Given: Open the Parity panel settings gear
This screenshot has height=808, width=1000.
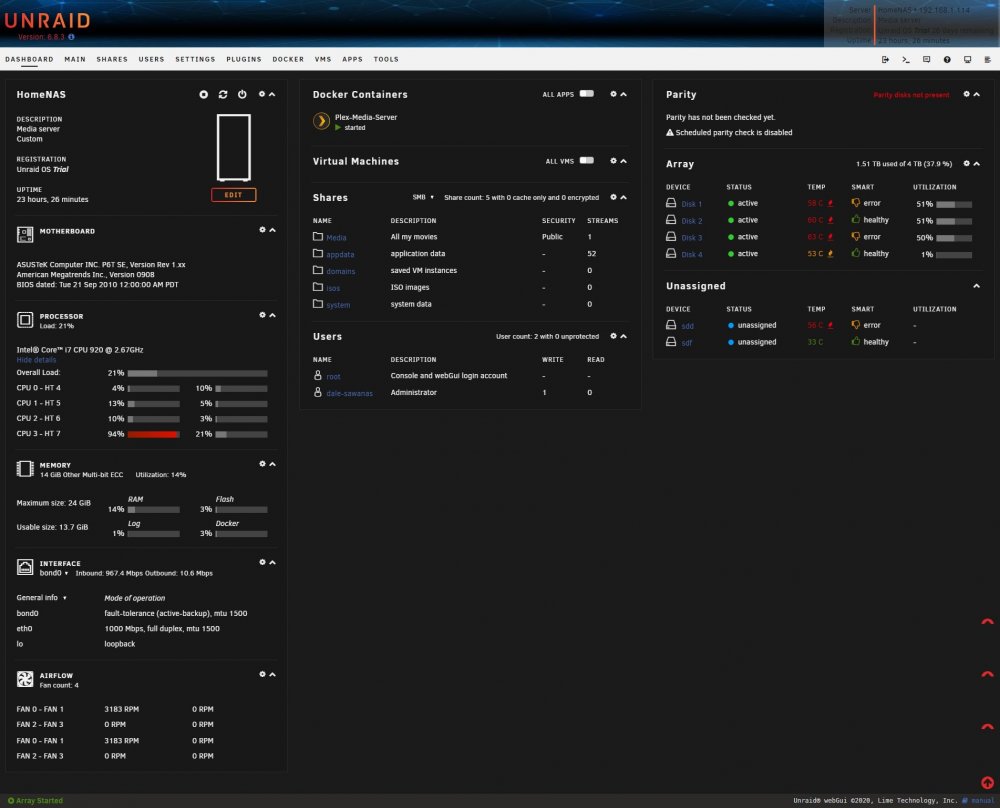Looking at the screenshot, I should [x=967, y=94].
